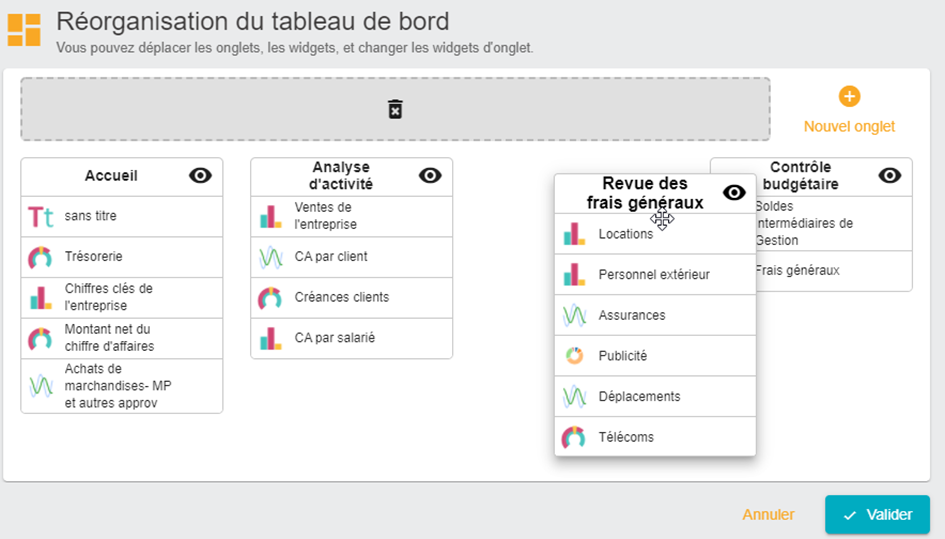This screenshot has width=945, height=539.
Task: Click the orange plus Nouvel onglet icon
Action: 849,97
